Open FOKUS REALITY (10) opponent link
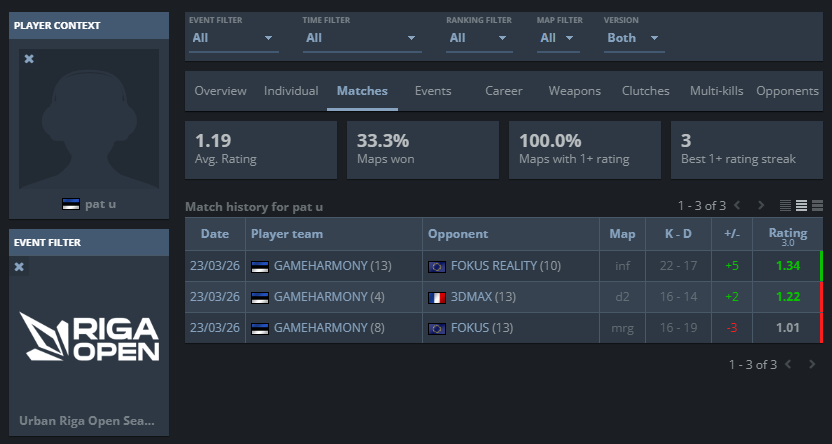This screenshot has width=832, height=444. tap(506, 266)
